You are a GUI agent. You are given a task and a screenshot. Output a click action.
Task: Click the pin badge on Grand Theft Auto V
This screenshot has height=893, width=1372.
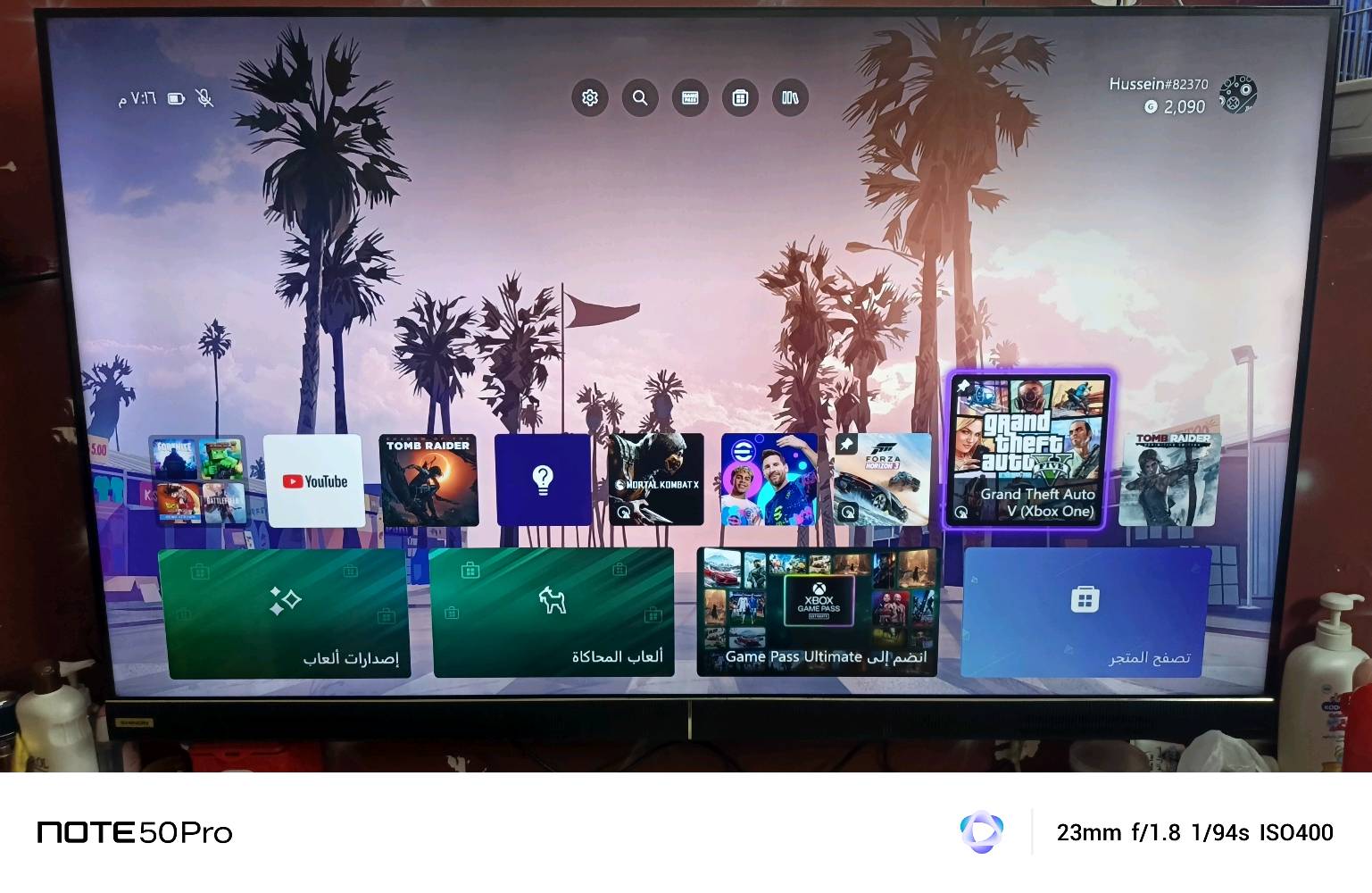pyautogui.click(x=962, y=387)
